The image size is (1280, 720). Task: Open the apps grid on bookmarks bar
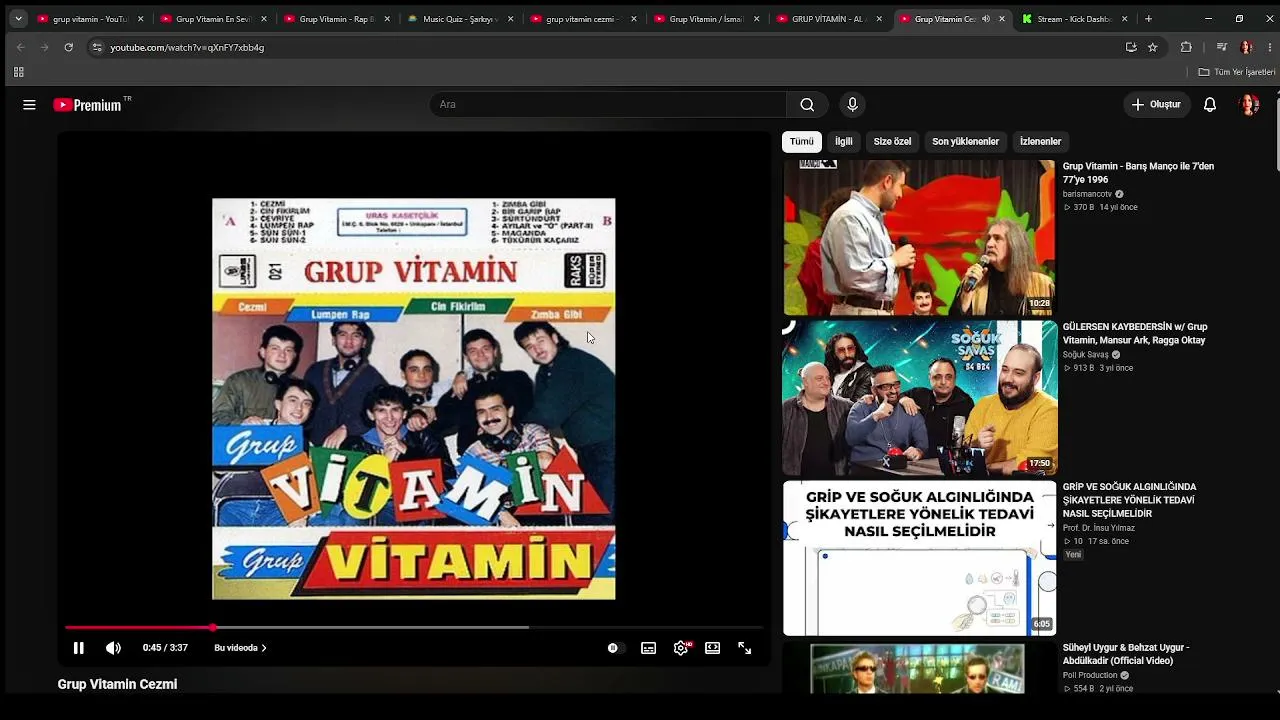point(18,72)
